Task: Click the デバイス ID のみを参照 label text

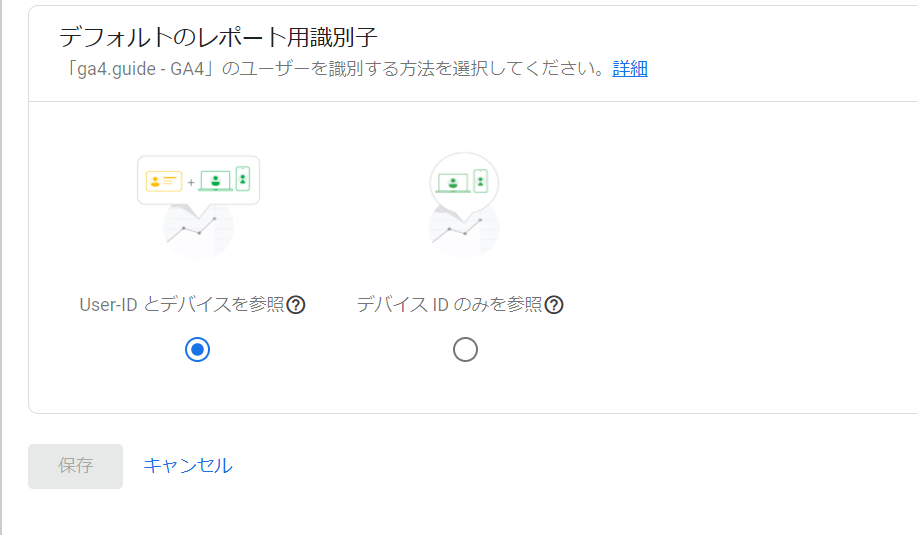Action: [450, 305]
